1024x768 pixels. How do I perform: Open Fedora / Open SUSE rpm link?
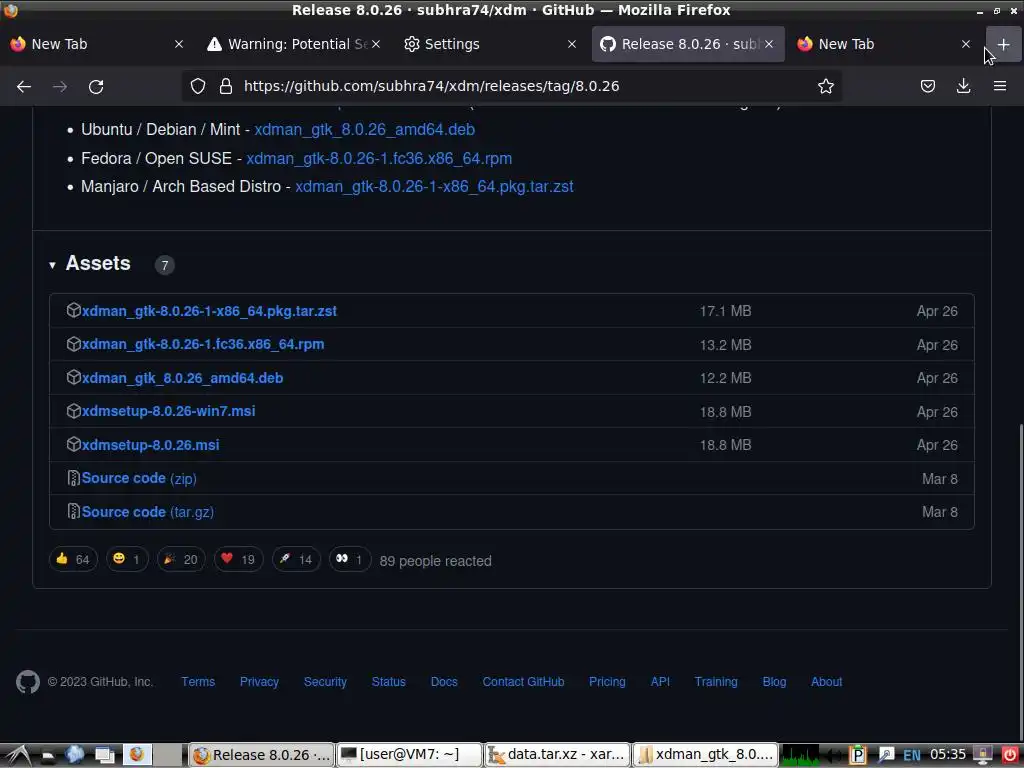379,159
